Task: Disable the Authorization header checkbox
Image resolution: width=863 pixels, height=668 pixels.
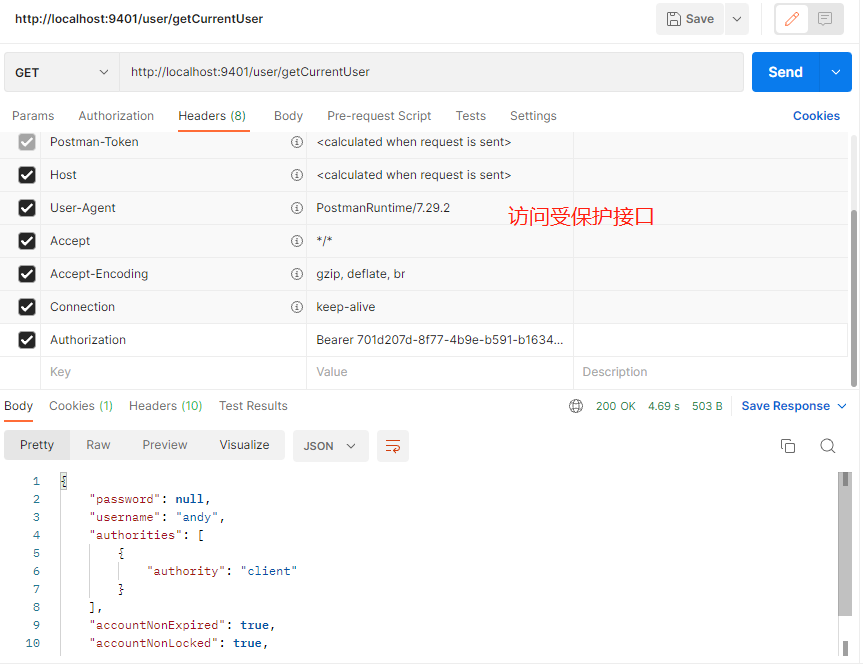Action: (x=27, y=340)
